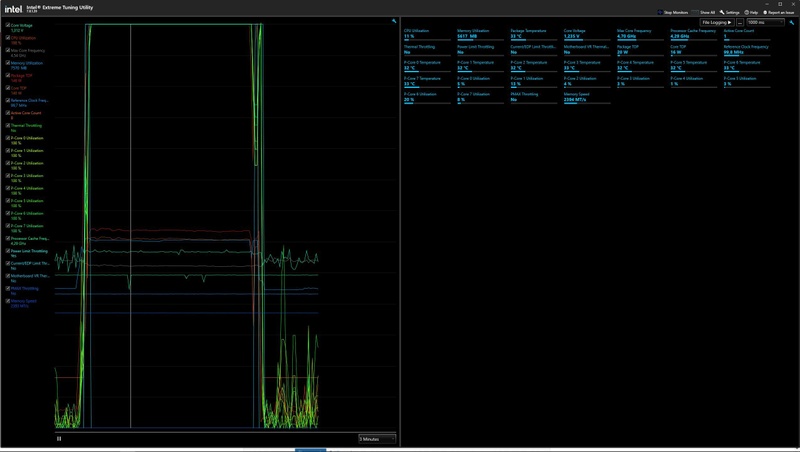
Task: Select the Package Temperature 33 °C tile
Action: (x=534, y=34)
